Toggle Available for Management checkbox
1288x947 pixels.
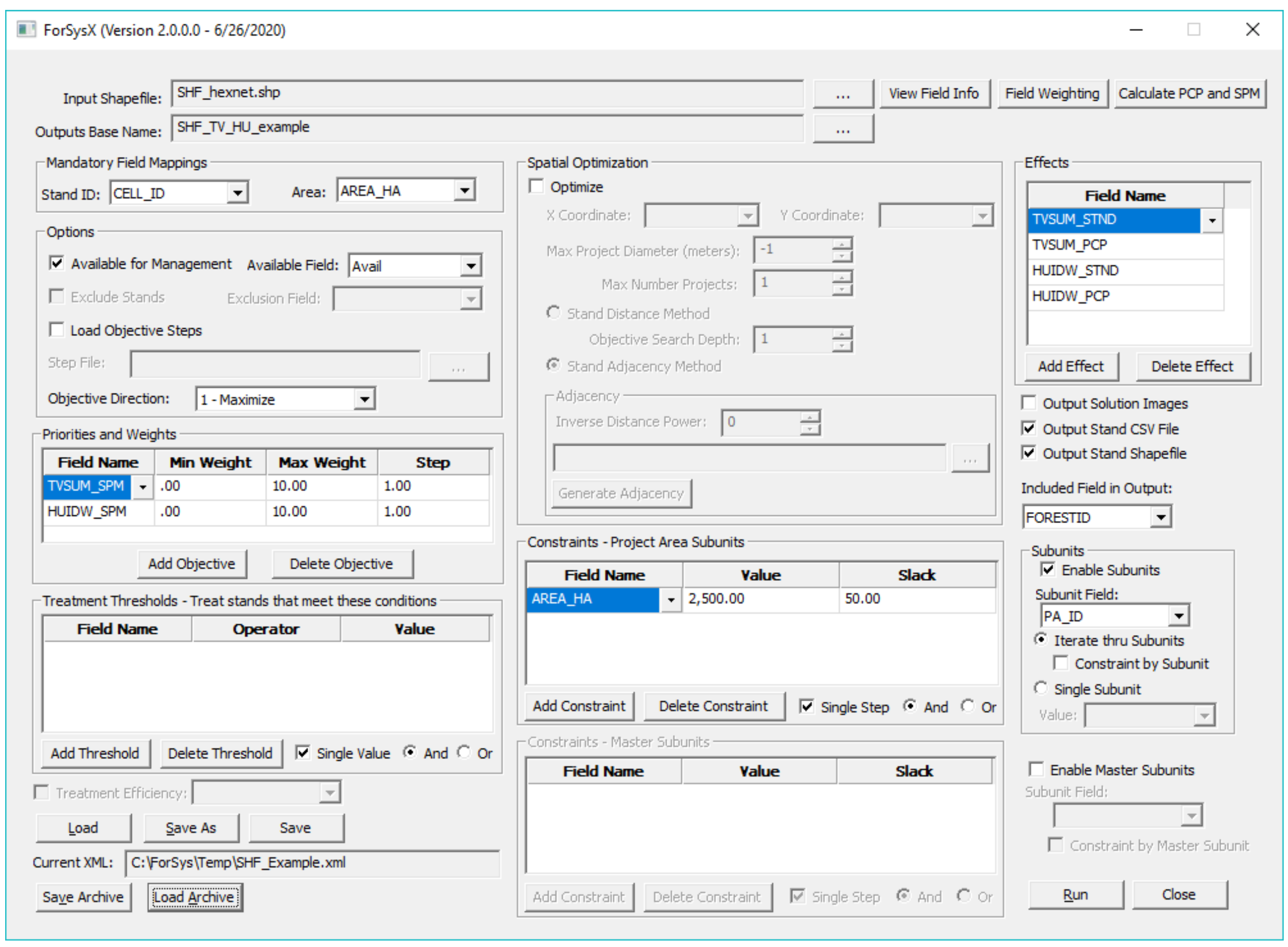pyautogui.click(x=56, y=263)
